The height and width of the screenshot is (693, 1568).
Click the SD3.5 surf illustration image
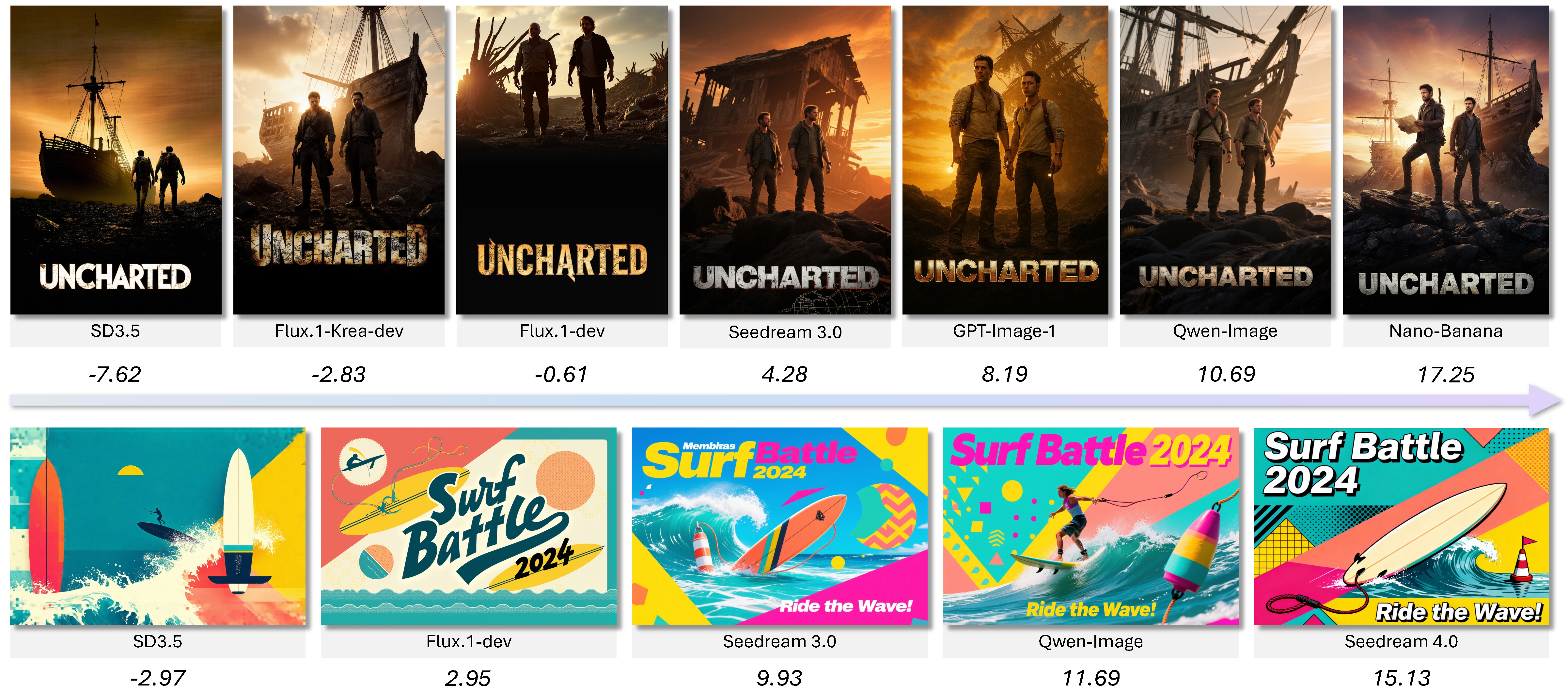pos(158,526)
